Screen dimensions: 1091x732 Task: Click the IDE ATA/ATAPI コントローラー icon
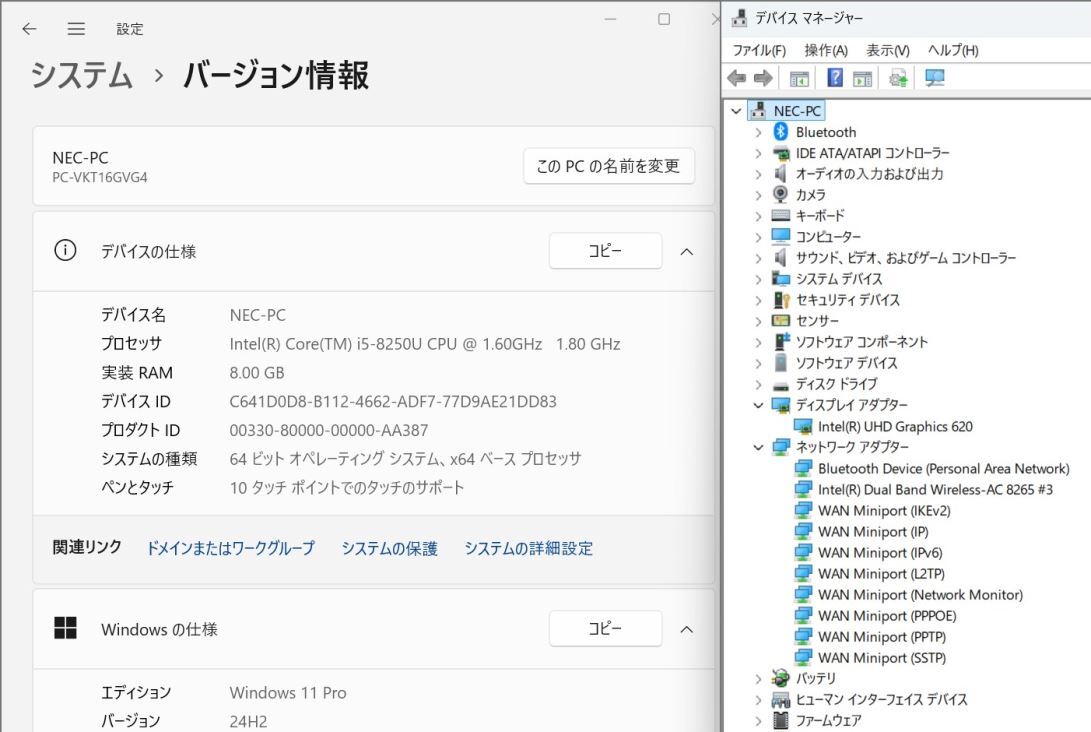tap(781, 153)
